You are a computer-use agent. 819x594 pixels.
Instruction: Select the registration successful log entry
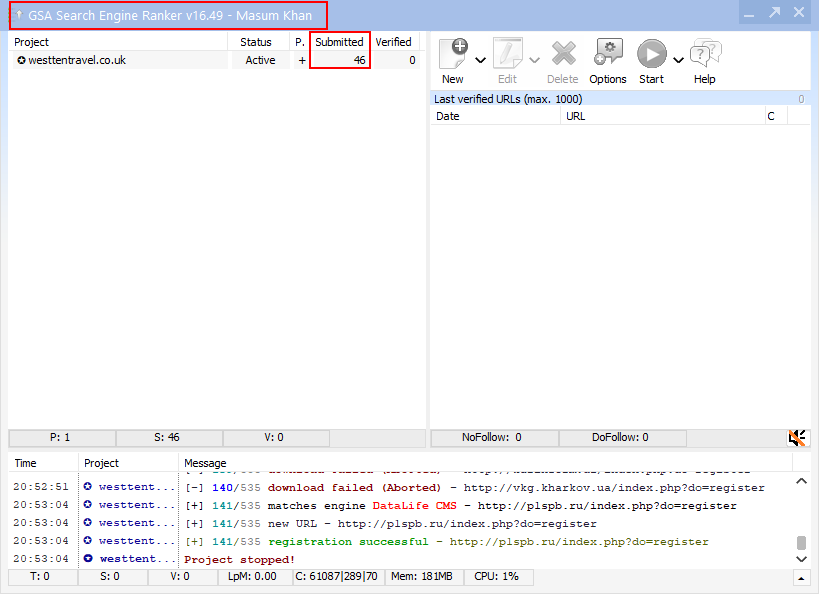click(x=401, y=541)
